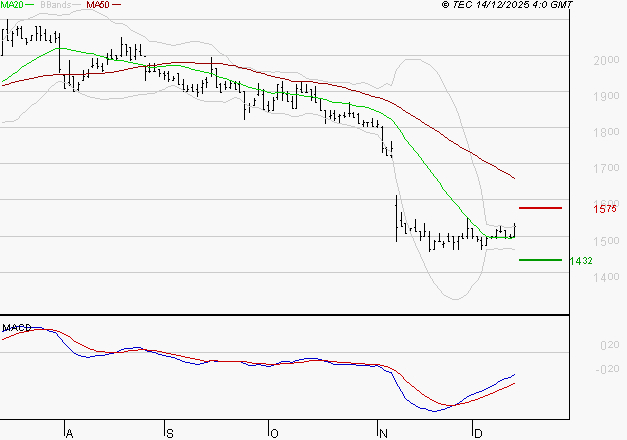This screenshot has height=440, width=627.
Task: Click the MACD panel label
Action: (x=17, y=328)
